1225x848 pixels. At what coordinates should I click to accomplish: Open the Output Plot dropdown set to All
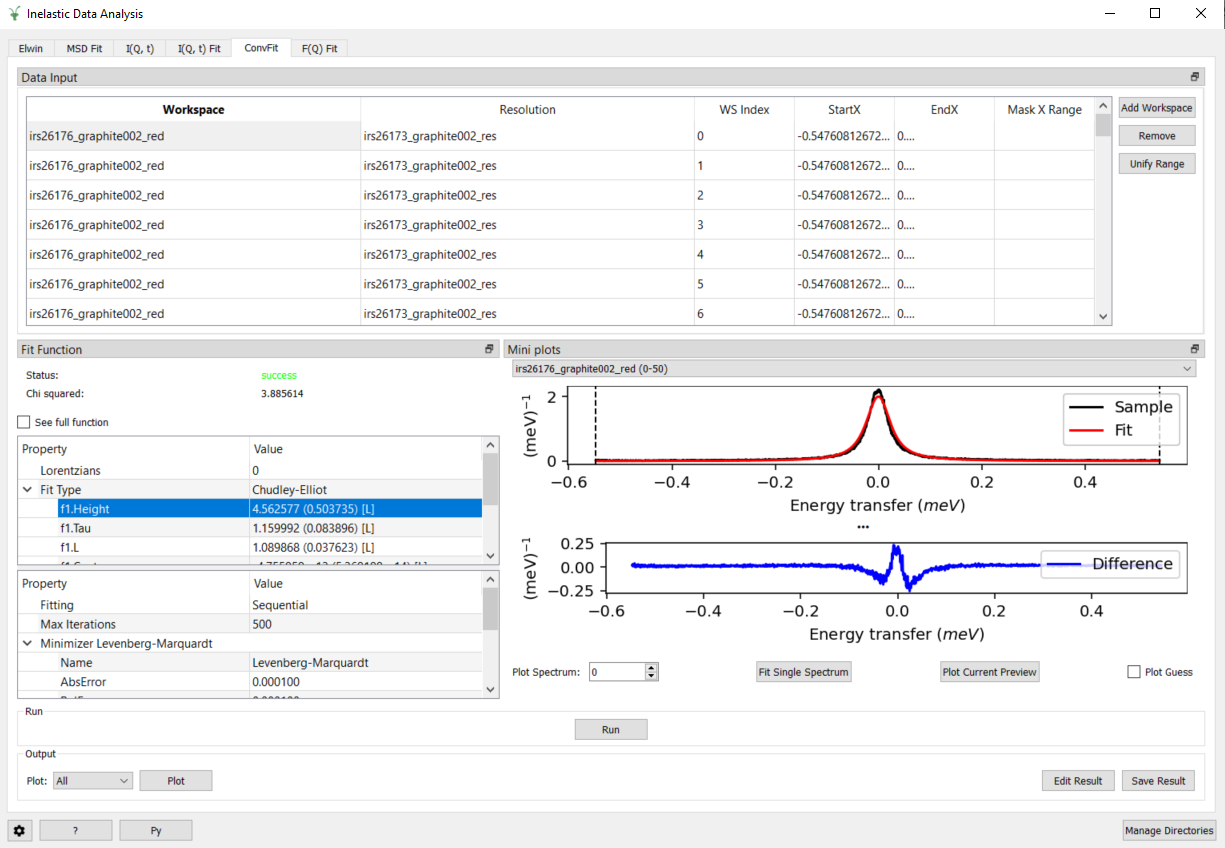[x=92, y=781]
